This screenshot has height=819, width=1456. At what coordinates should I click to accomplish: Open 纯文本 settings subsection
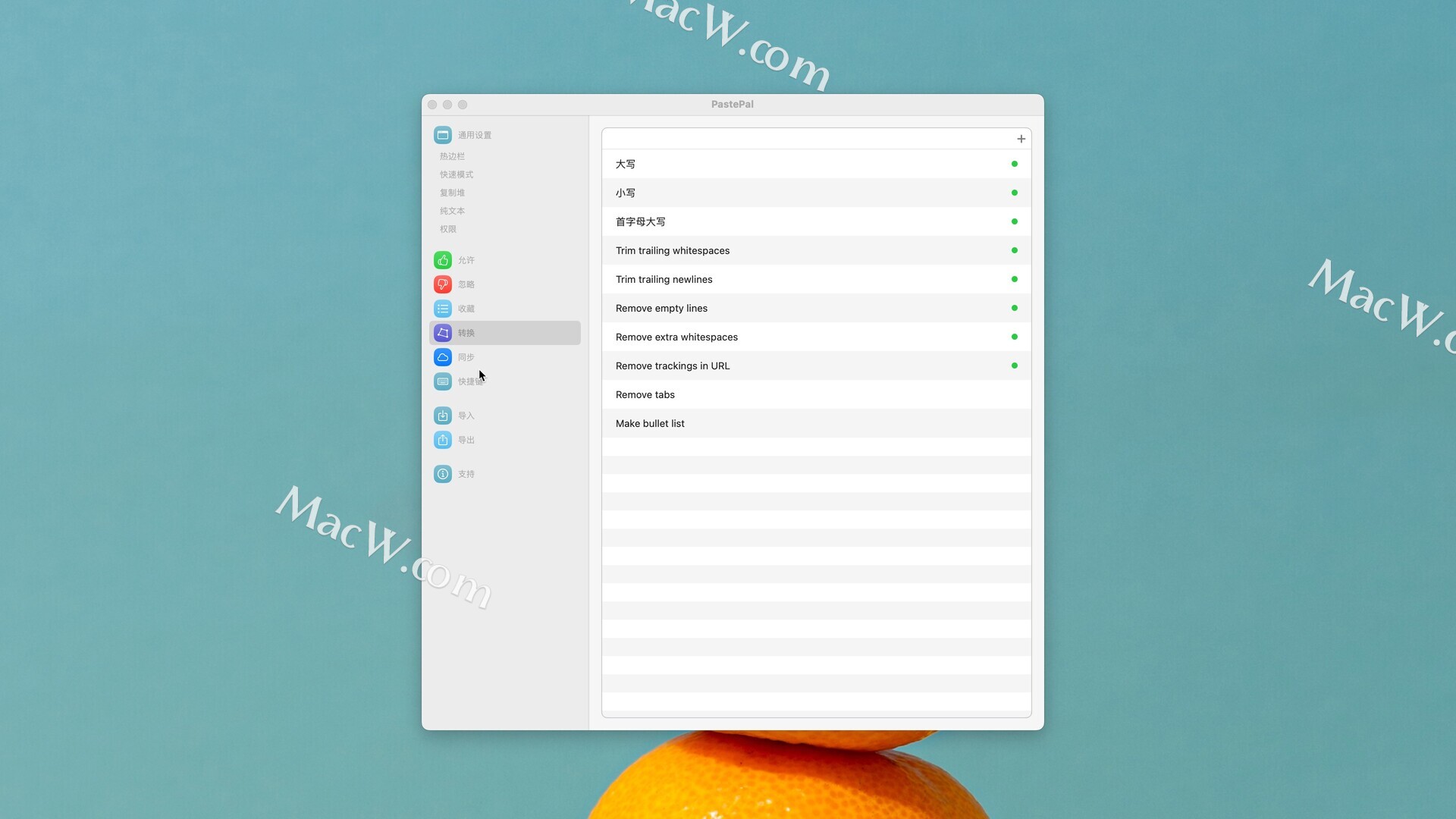(x=453, y=211)
